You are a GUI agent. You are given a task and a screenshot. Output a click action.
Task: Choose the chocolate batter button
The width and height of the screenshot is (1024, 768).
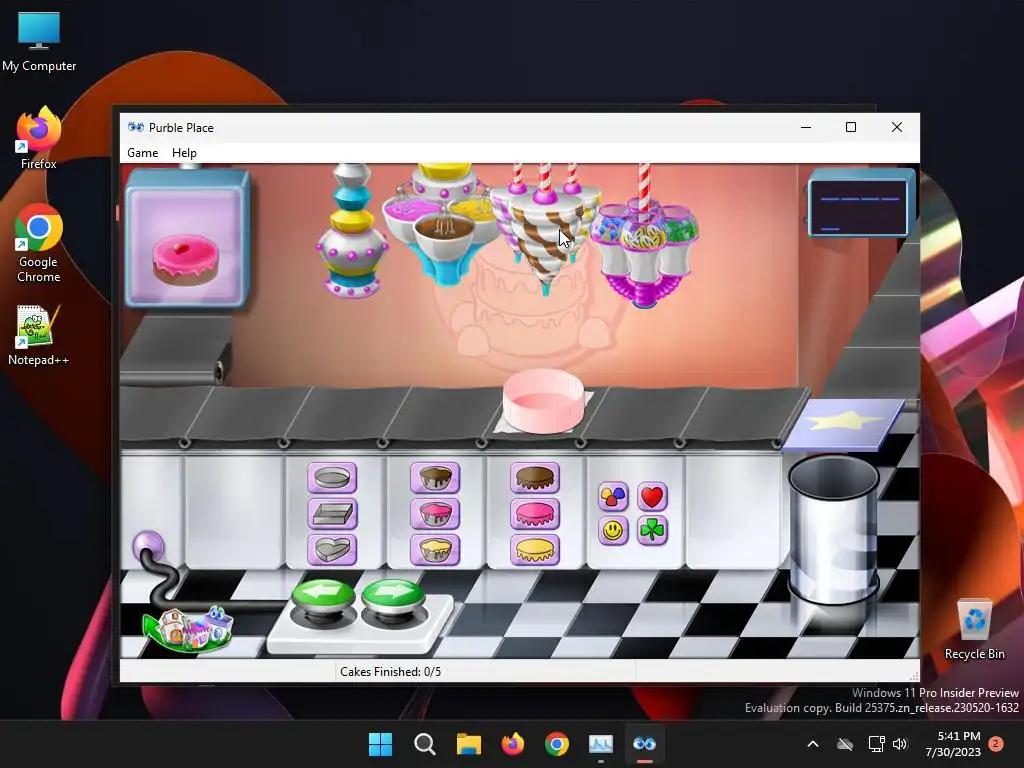[x=435, y=478]
